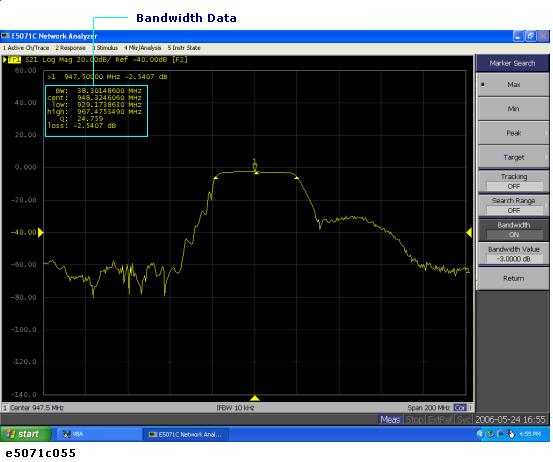Image resolution: width=553 pixels, height=462 pixels.
Task: Click the center frequency marker triangle at bottom
Action: pyautogui.click(x=255, y=398)
